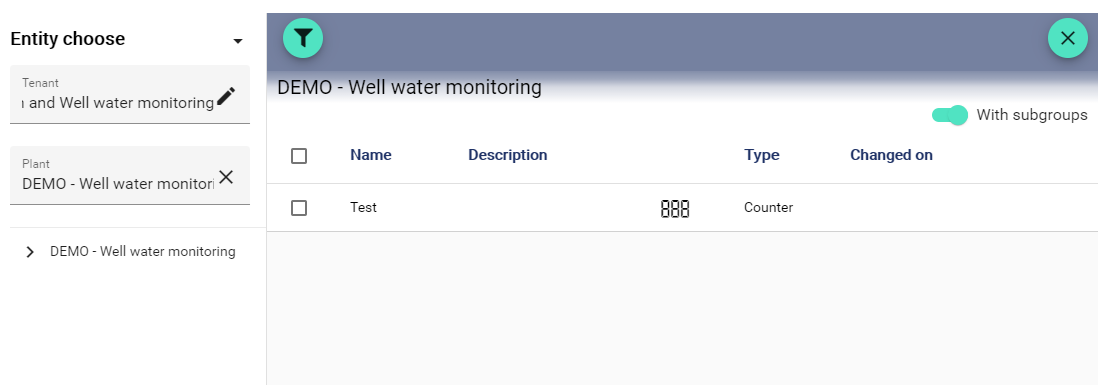Sort by the Changed on column header

pos(891,155)
